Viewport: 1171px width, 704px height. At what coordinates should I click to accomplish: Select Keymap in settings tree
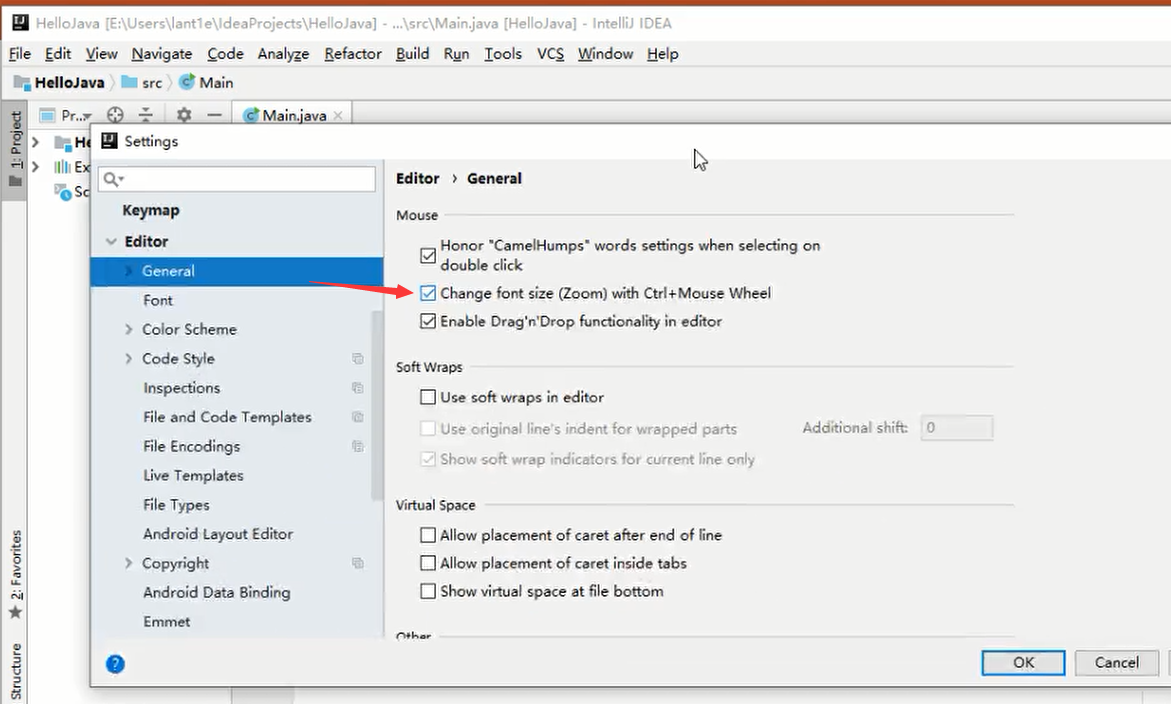[151, 211]
